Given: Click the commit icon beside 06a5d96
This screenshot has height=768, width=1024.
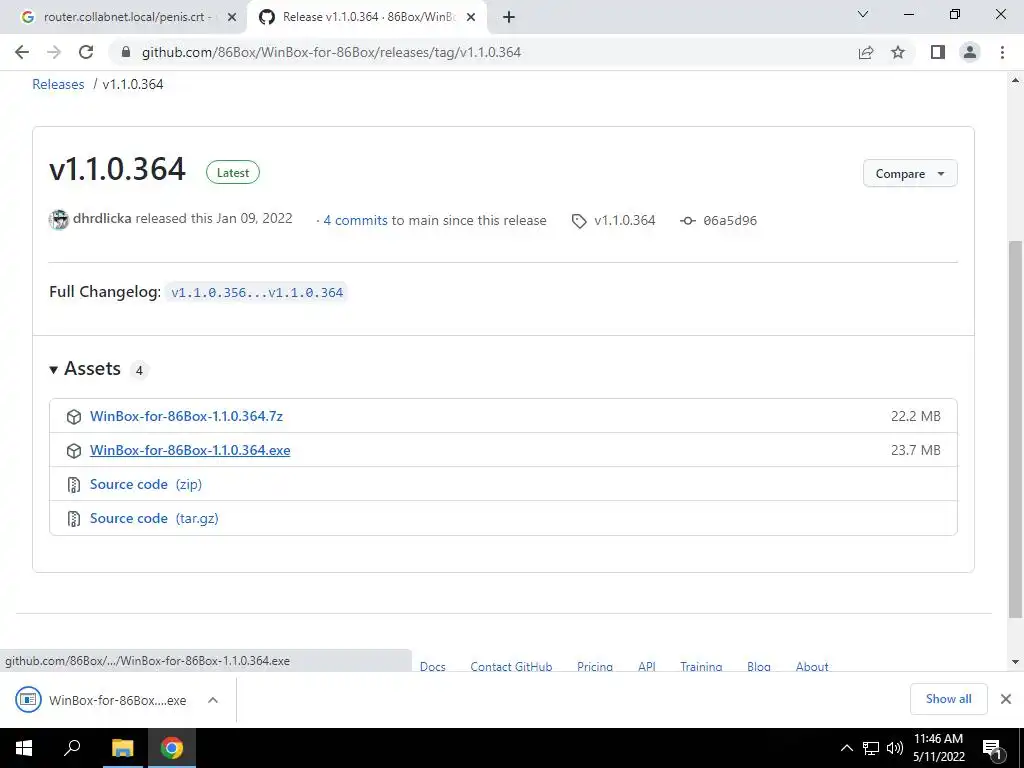Looking at the screenshot, I should pyautogui.click(x=688, y=221).
